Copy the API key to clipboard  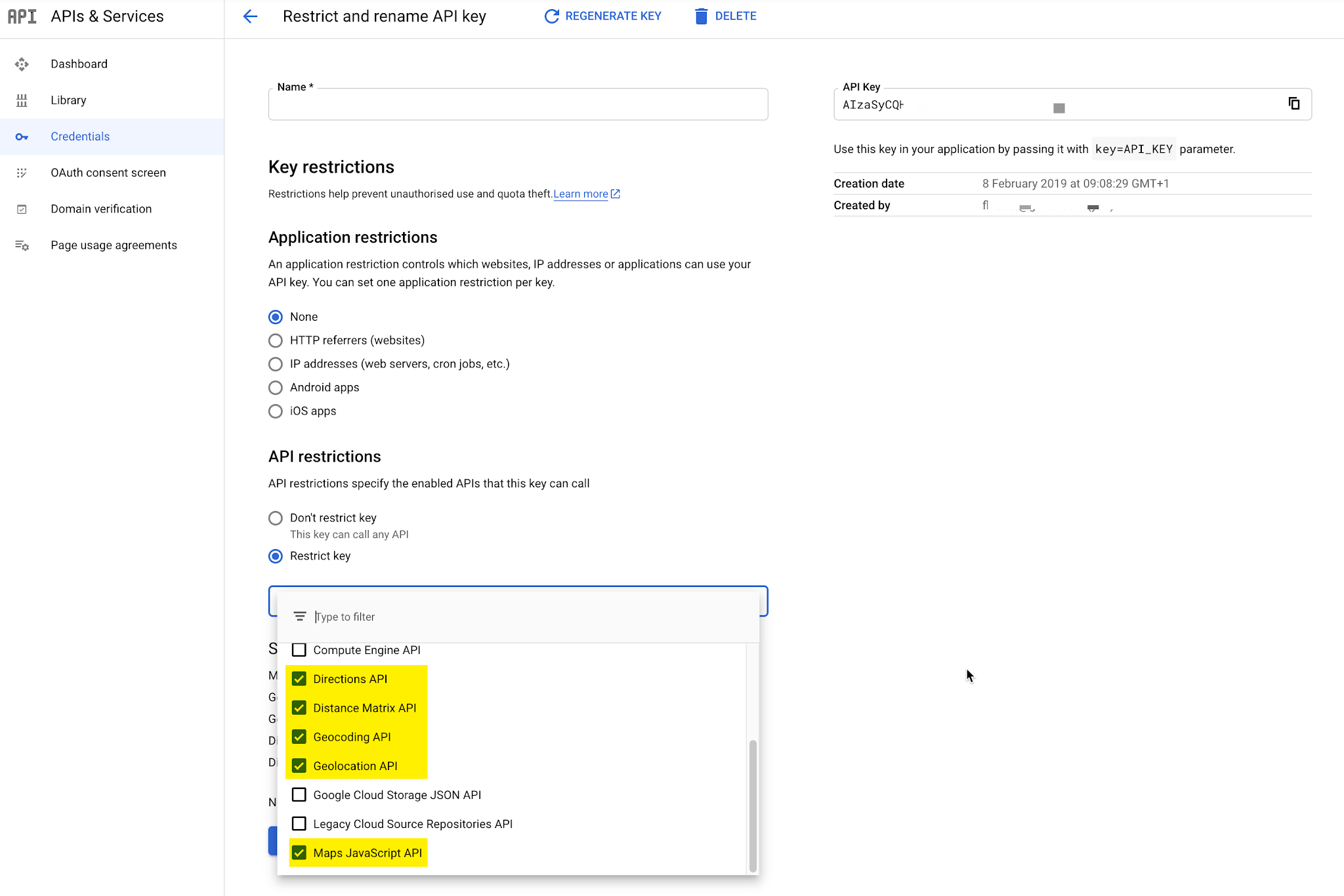pyautogui.click(x=1293, y=104)
